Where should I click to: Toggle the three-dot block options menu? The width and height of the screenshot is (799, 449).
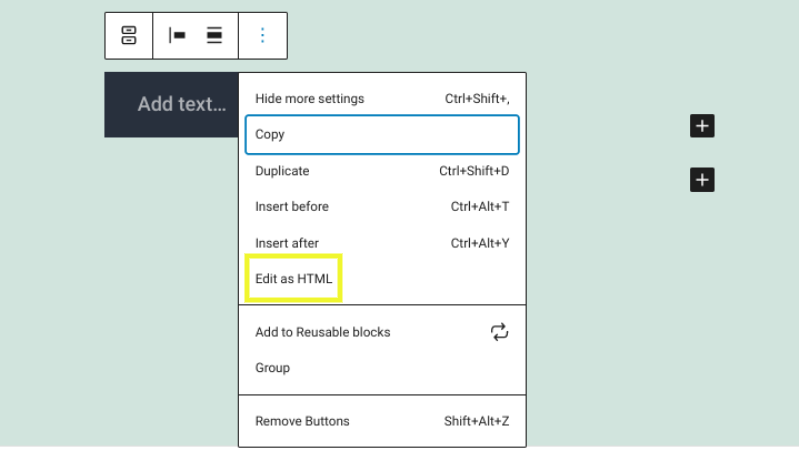pyautogui.click(x=263, y=36)
